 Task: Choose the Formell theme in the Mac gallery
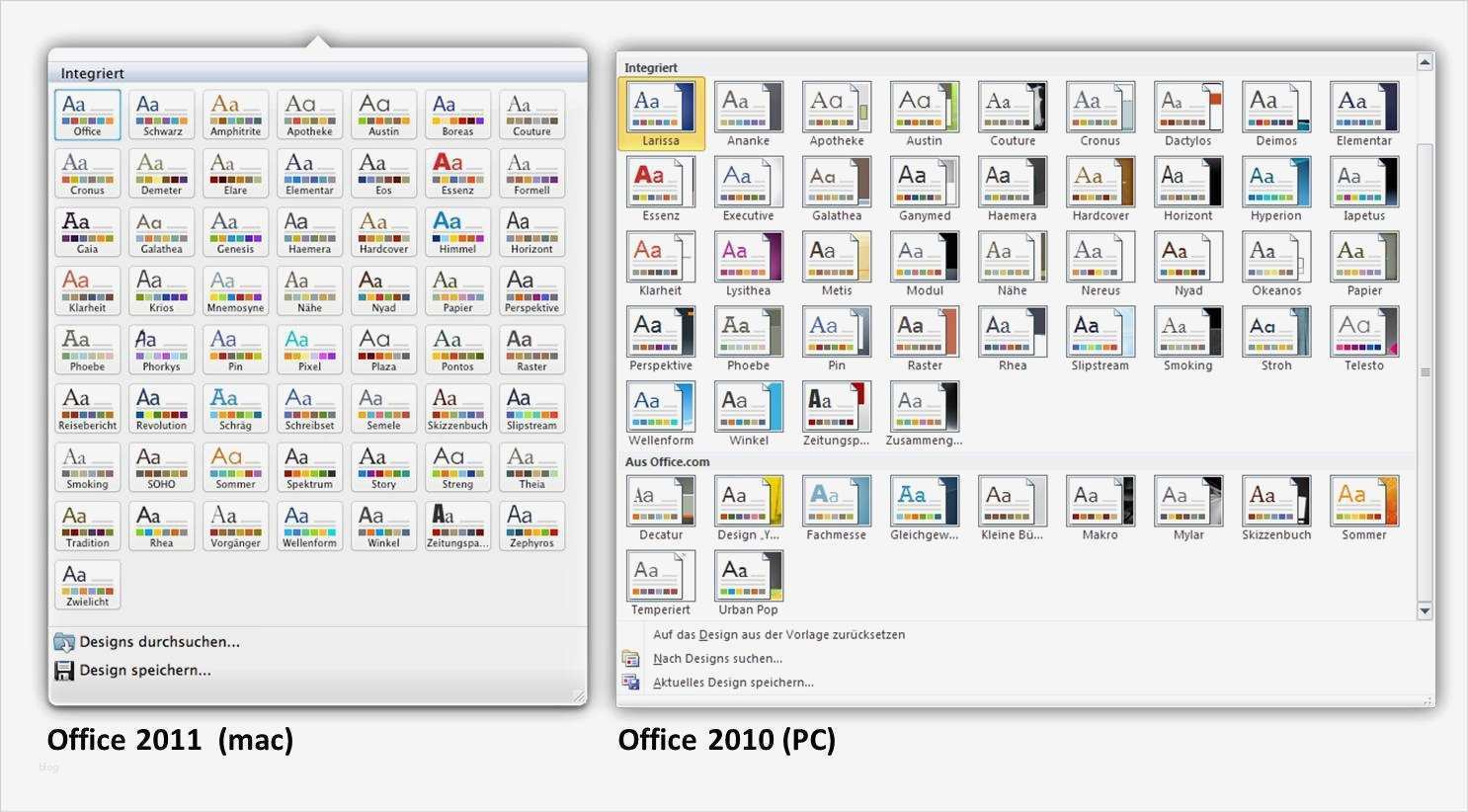[531, 174]
